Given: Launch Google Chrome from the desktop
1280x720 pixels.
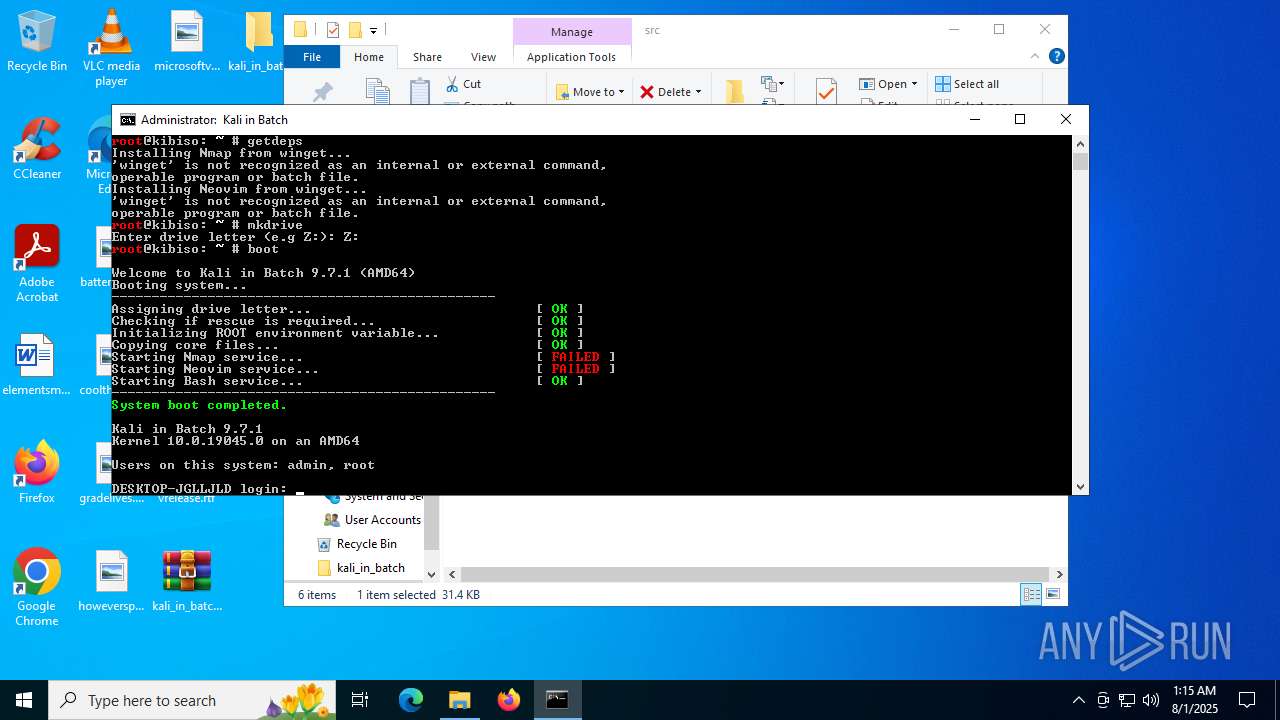Looking at the screenshot, I should tap(37, 588).
